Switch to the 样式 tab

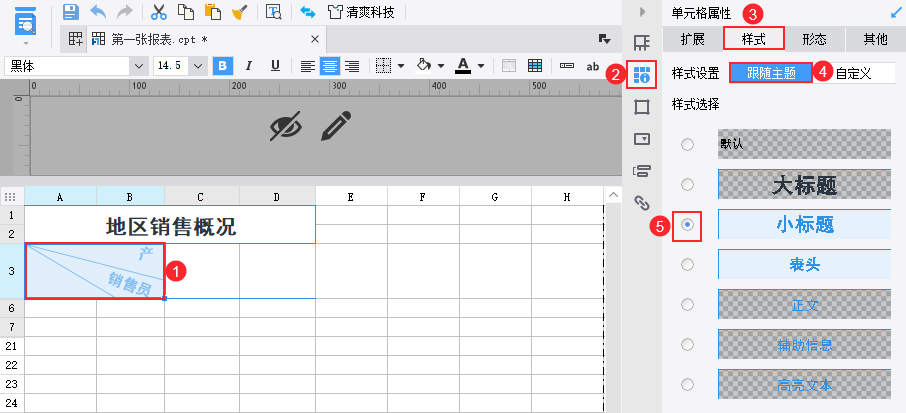pos(753,39)
